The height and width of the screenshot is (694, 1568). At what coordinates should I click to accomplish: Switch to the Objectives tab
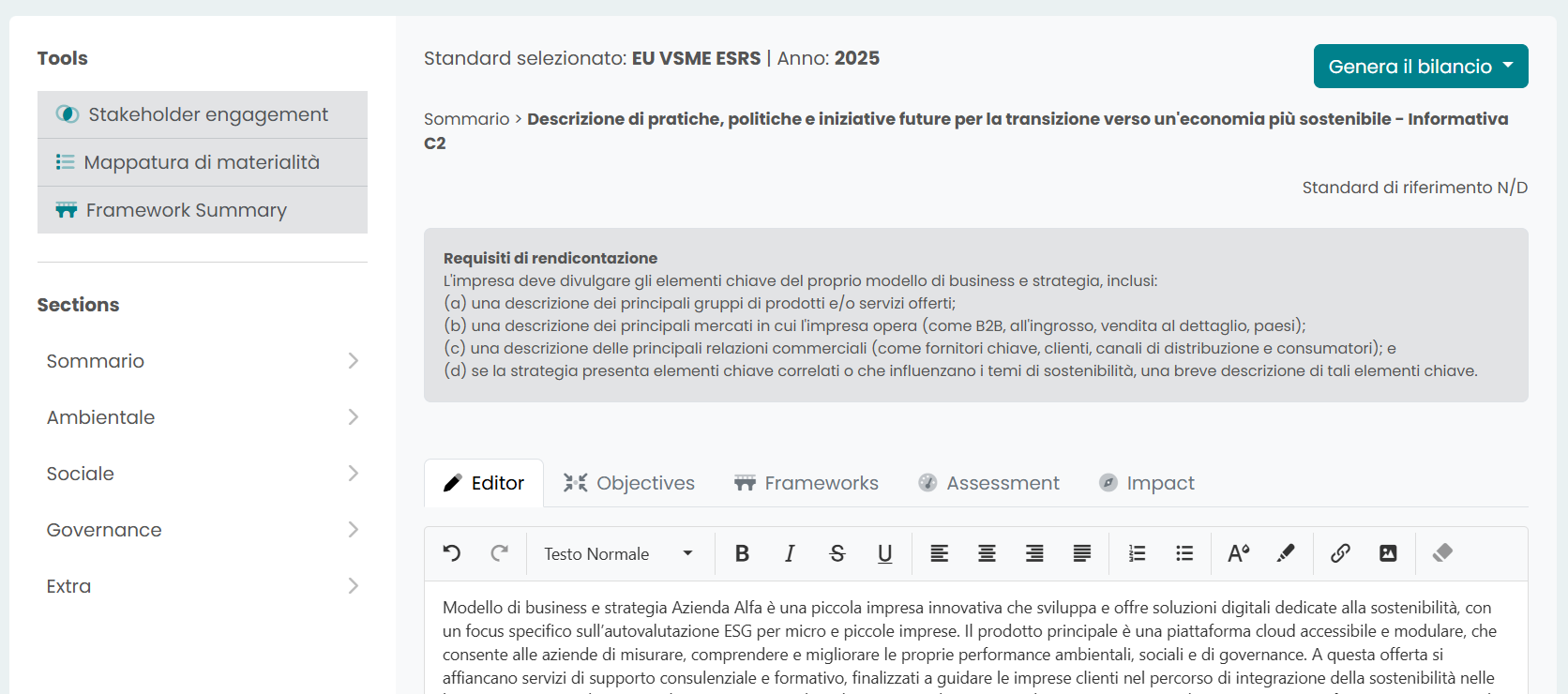tap(629, 483)
